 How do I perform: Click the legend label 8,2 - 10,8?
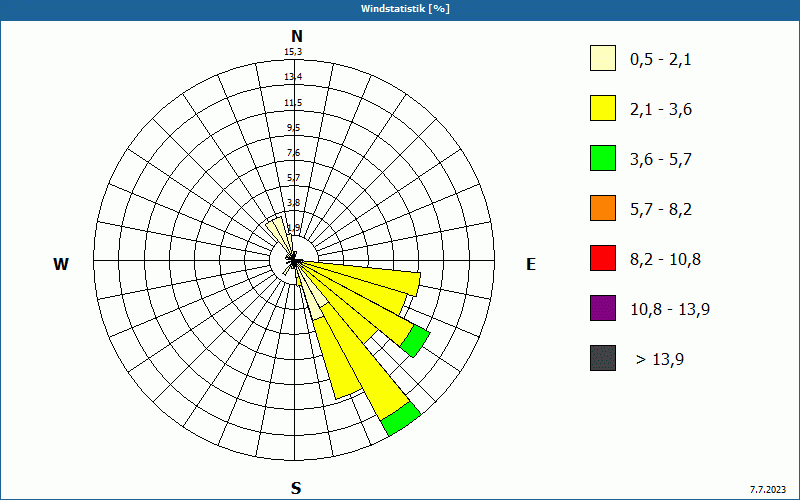[x=665, y=260]
